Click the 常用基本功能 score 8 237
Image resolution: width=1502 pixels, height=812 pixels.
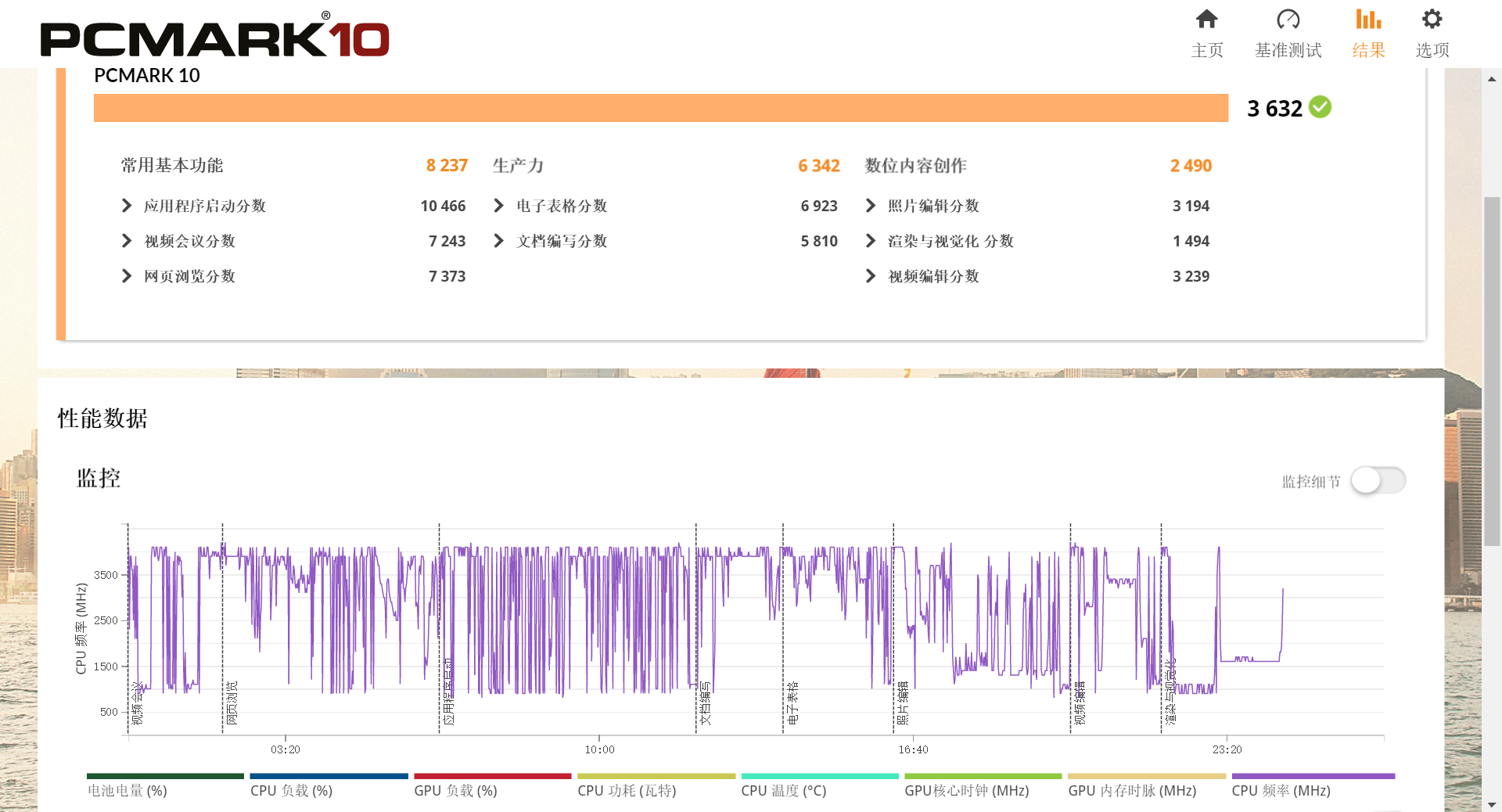(x=447, y=165)
